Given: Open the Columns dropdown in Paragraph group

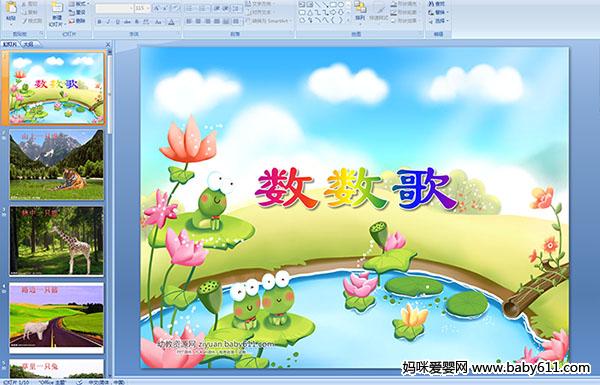Looking at the screenshot, I should click(236, 21).
